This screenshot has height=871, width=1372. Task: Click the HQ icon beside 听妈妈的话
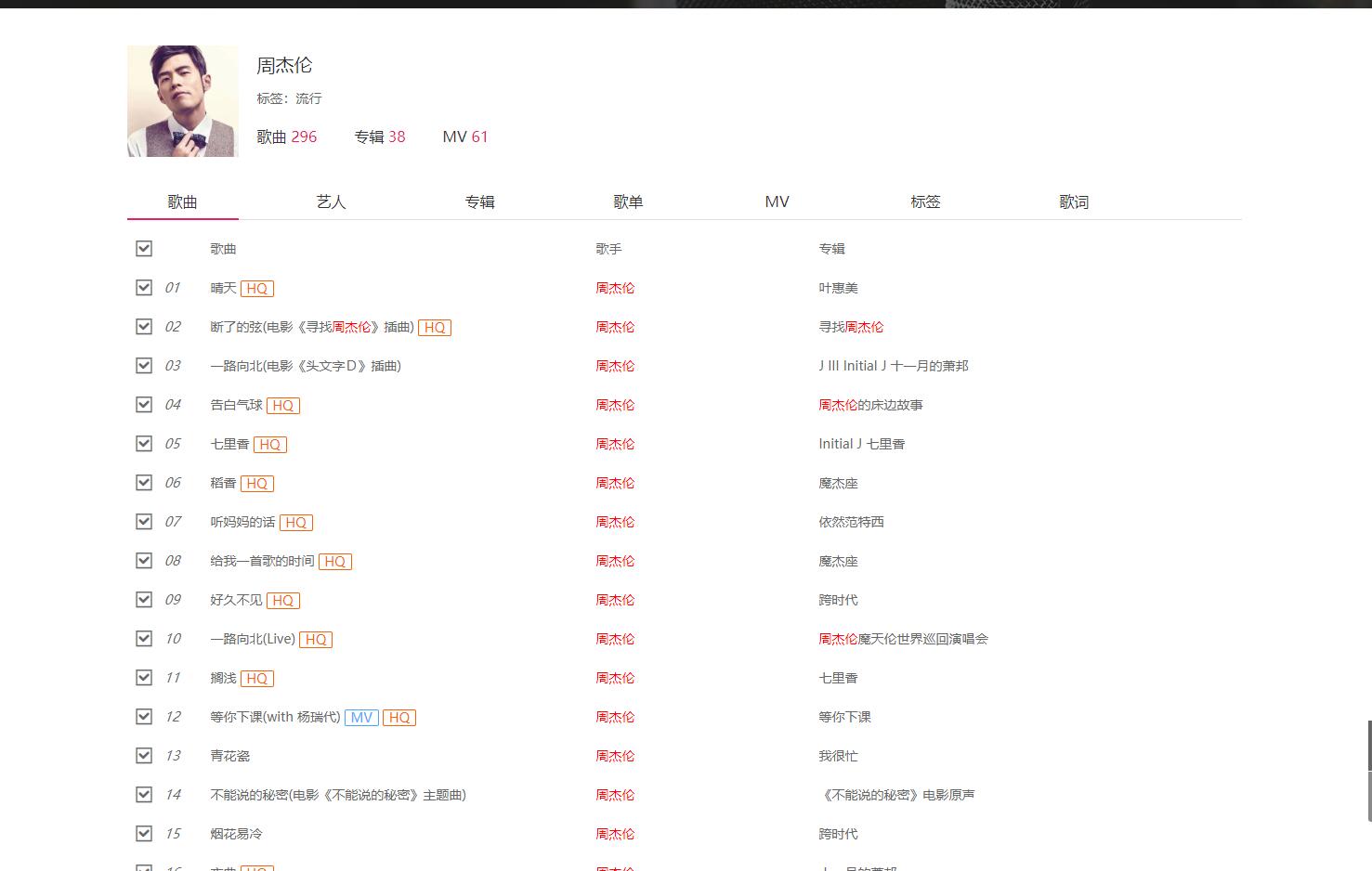[296, 522]
